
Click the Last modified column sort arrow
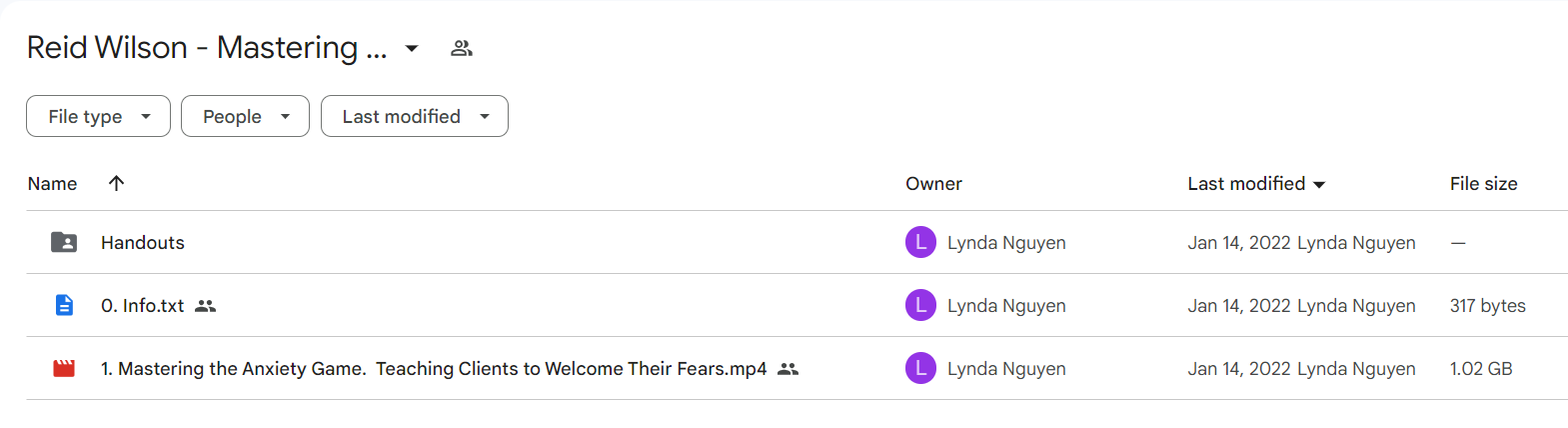1319,184
